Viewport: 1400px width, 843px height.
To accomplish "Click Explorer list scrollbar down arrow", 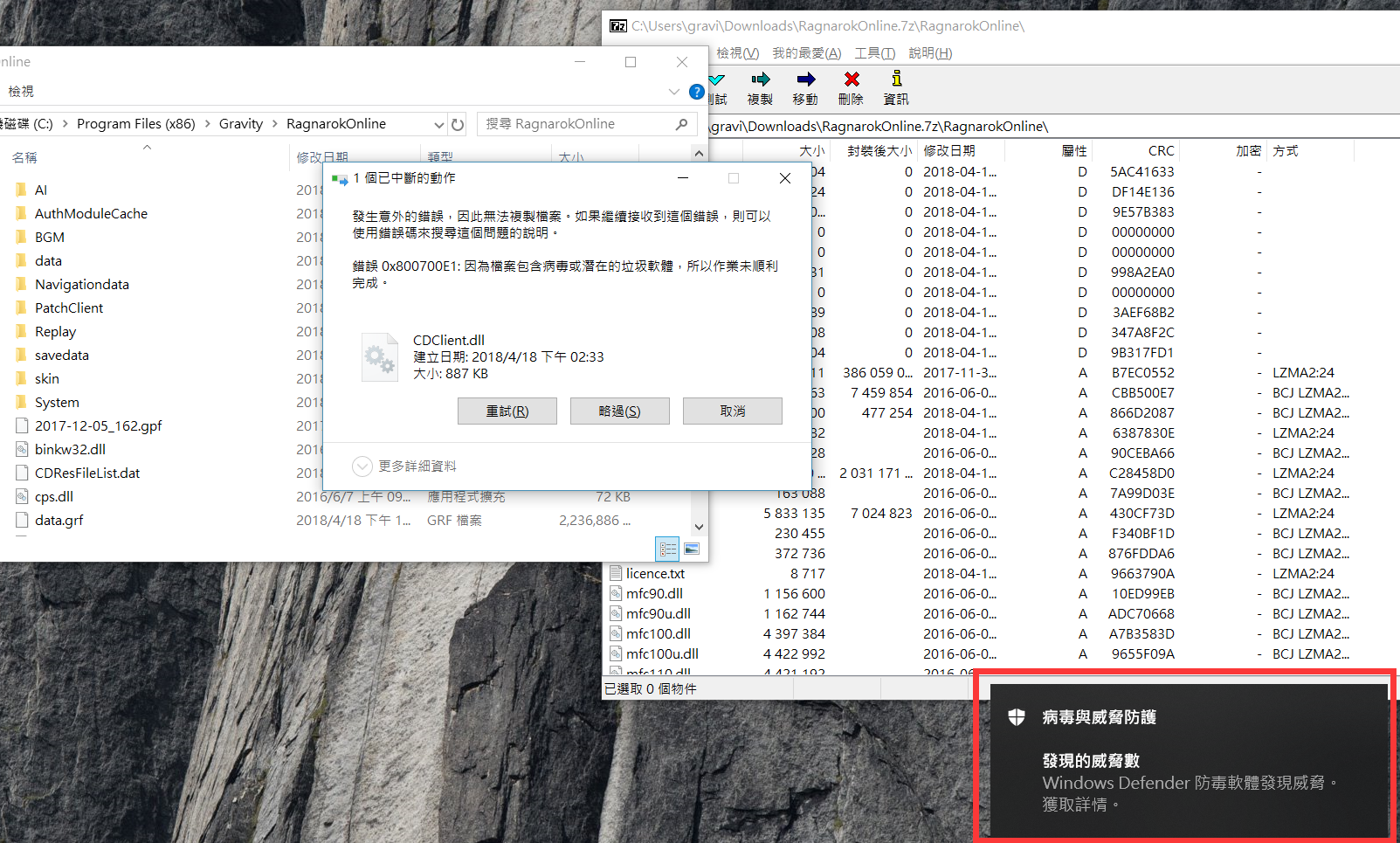I will click(x=699, y=527).
